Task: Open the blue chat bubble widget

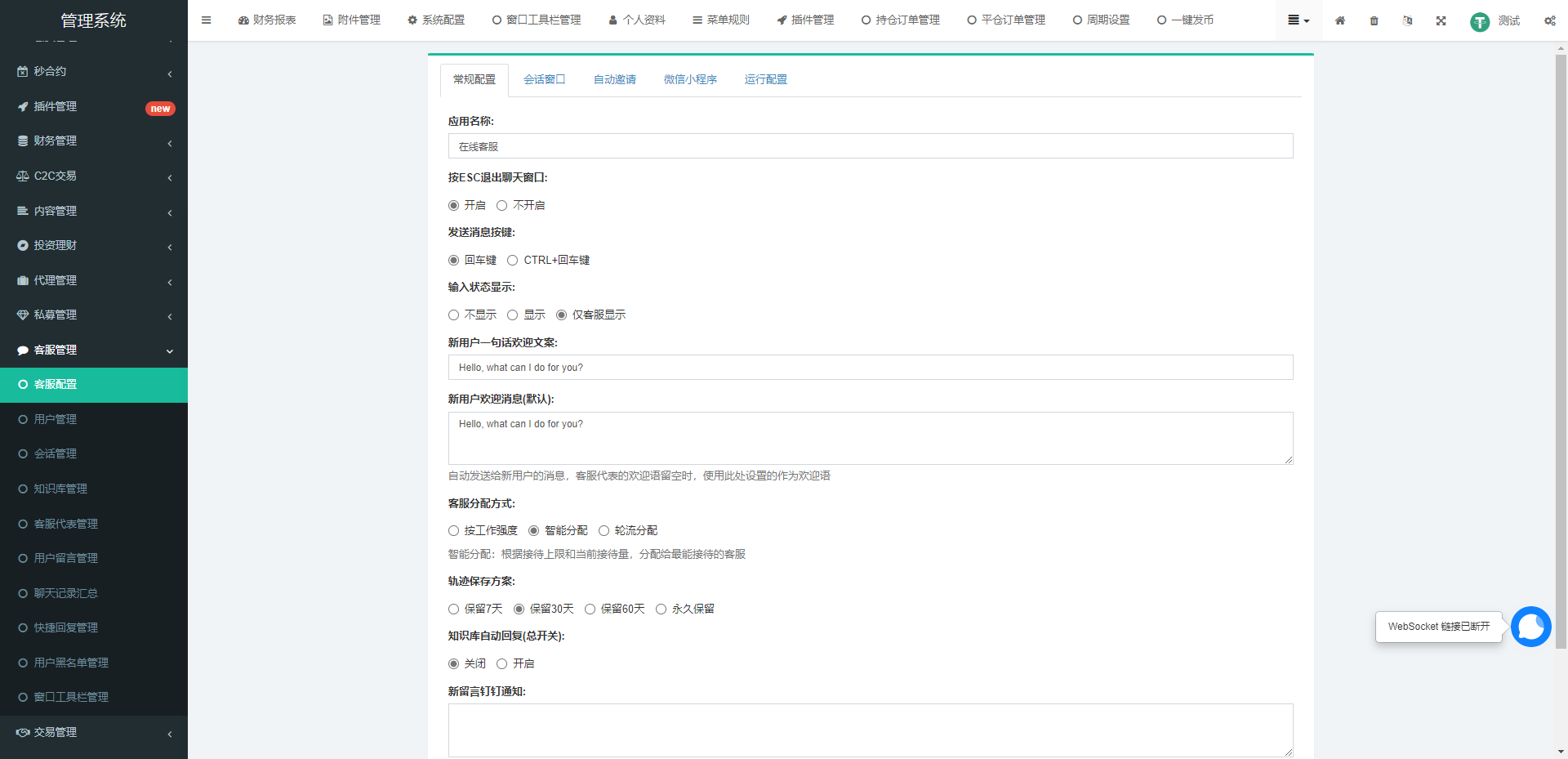Action: coord(1531,627)
